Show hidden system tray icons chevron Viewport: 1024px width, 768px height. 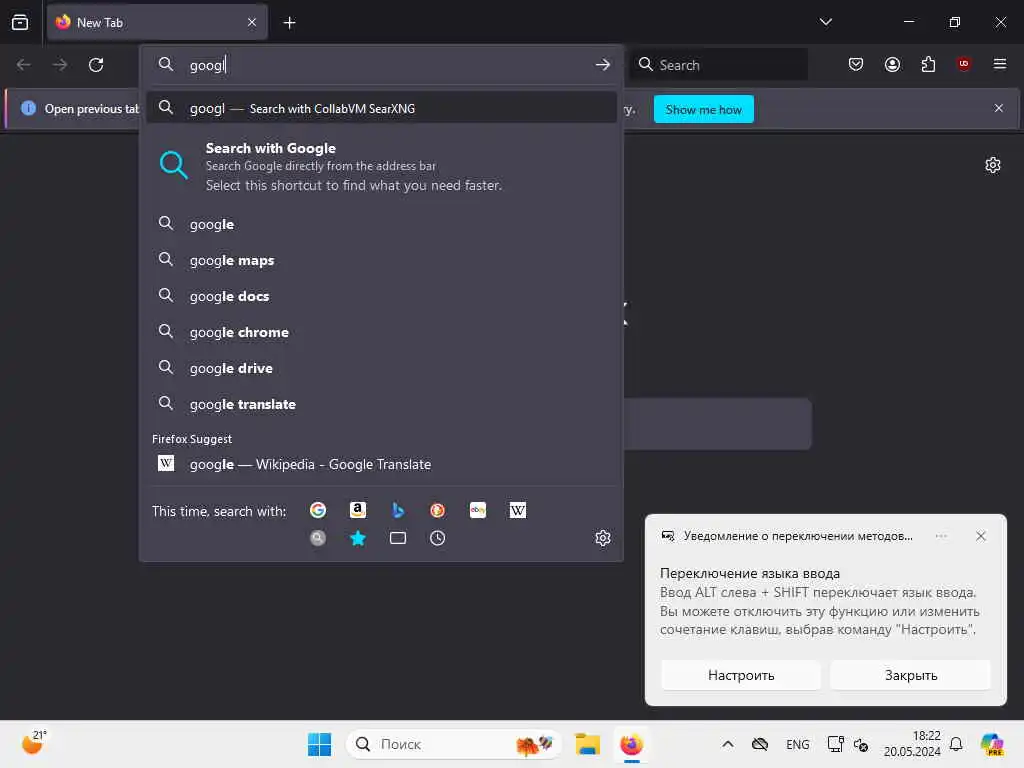pyautogui.click(x=728, y=744)
